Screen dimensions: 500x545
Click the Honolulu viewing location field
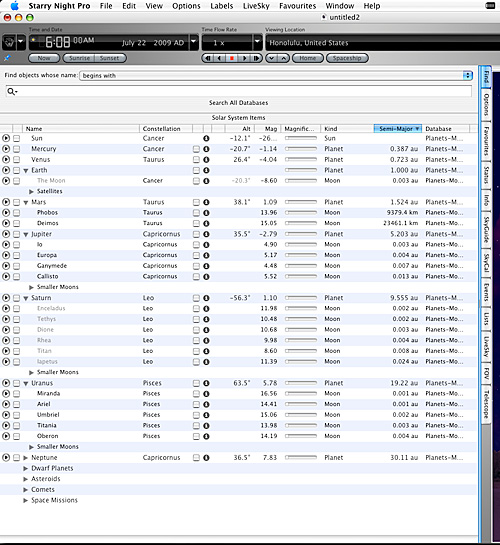coord(382,42)
